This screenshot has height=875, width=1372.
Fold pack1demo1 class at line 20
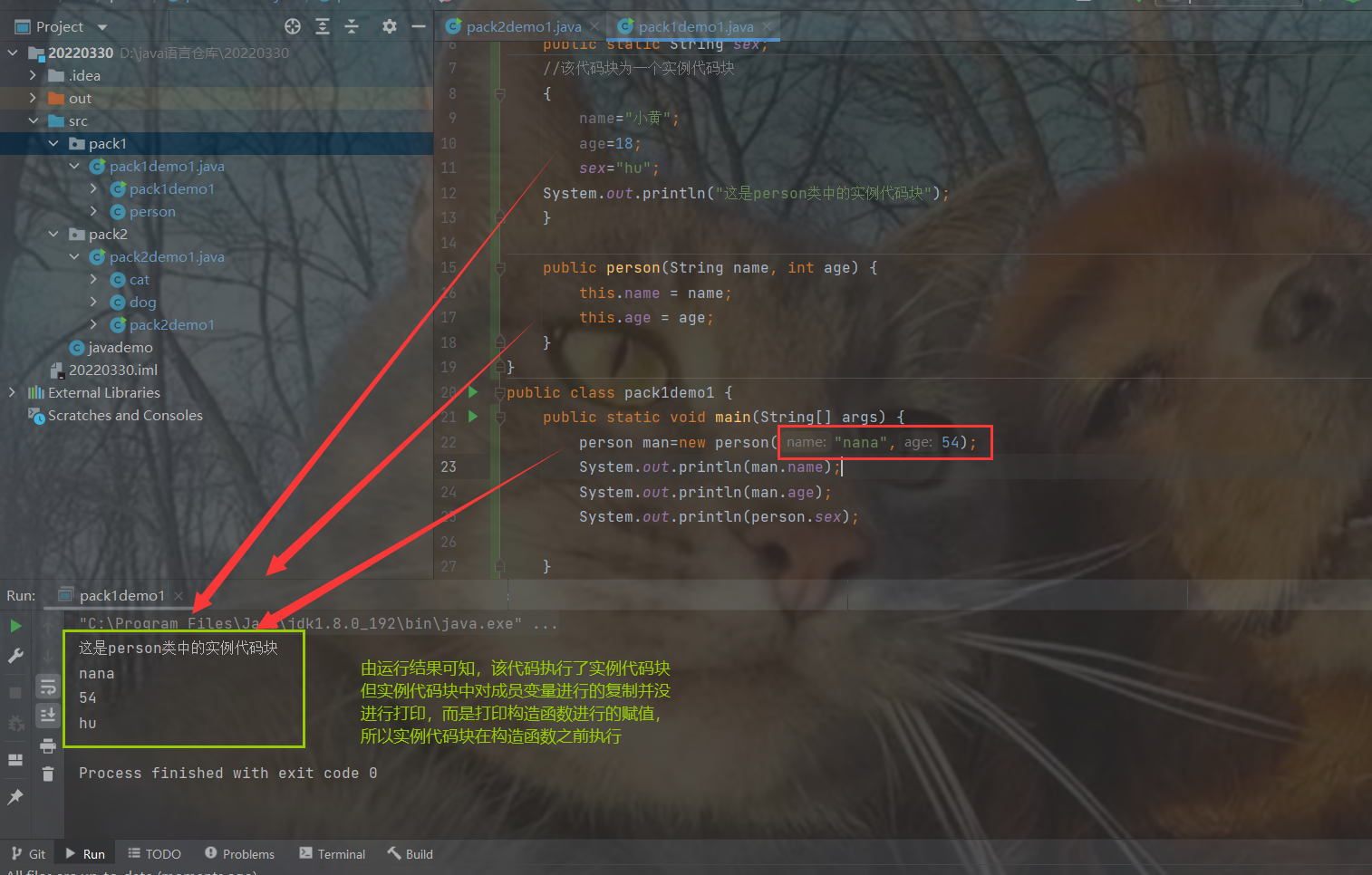coord(499,393)
